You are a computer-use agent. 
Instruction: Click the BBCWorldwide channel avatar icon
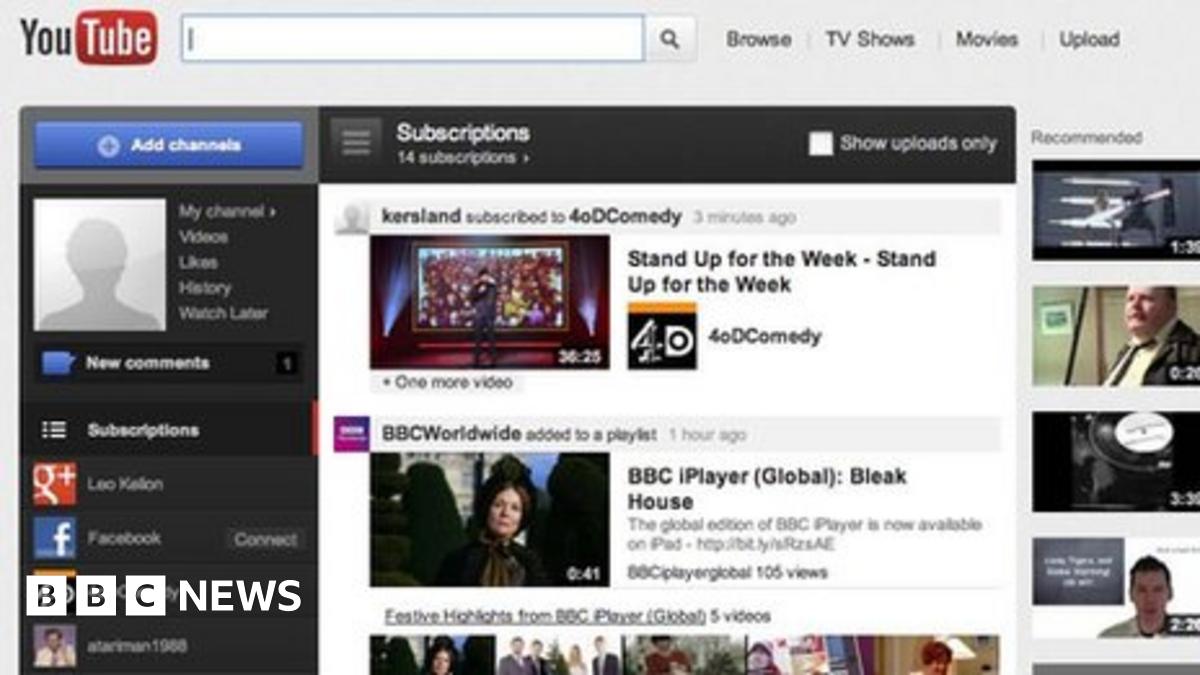(x=351, y=434)
